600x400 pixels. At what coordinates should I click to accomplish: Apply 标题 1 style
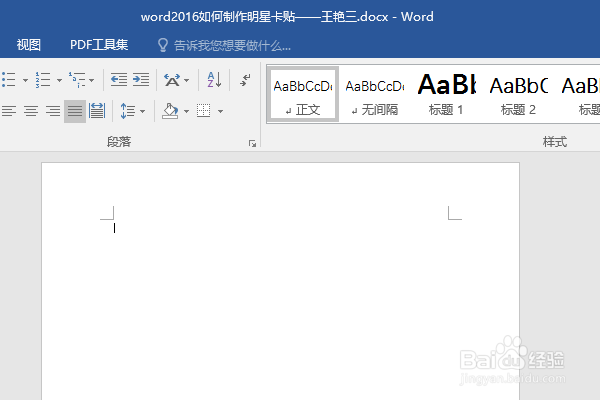446,94
